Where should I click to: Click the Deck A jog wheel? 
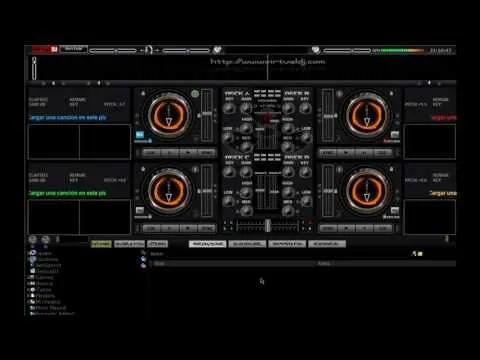tap(169, 115)
